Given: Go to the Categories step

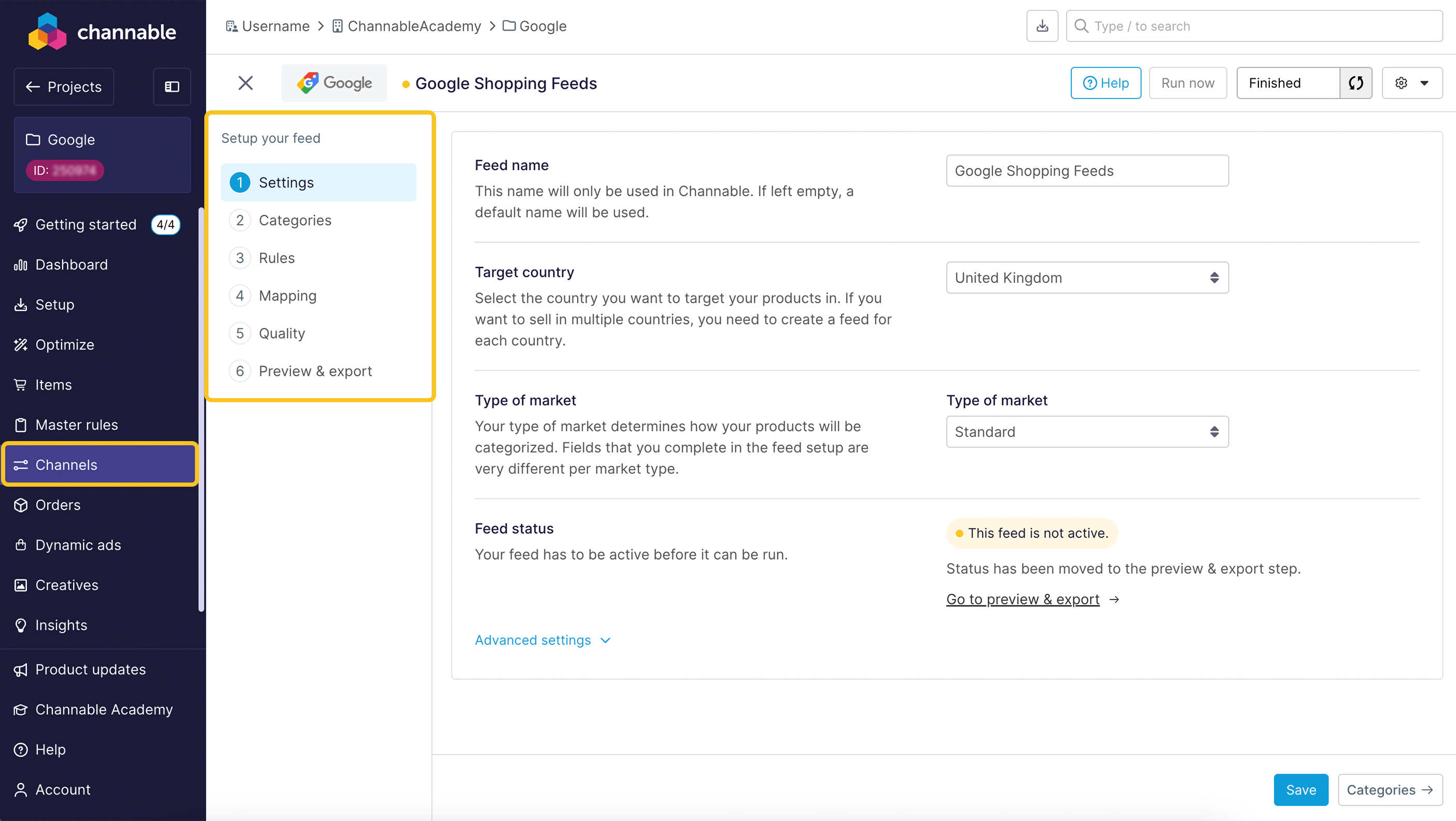Looking at the screenshot, I should [x=295, y=220].
